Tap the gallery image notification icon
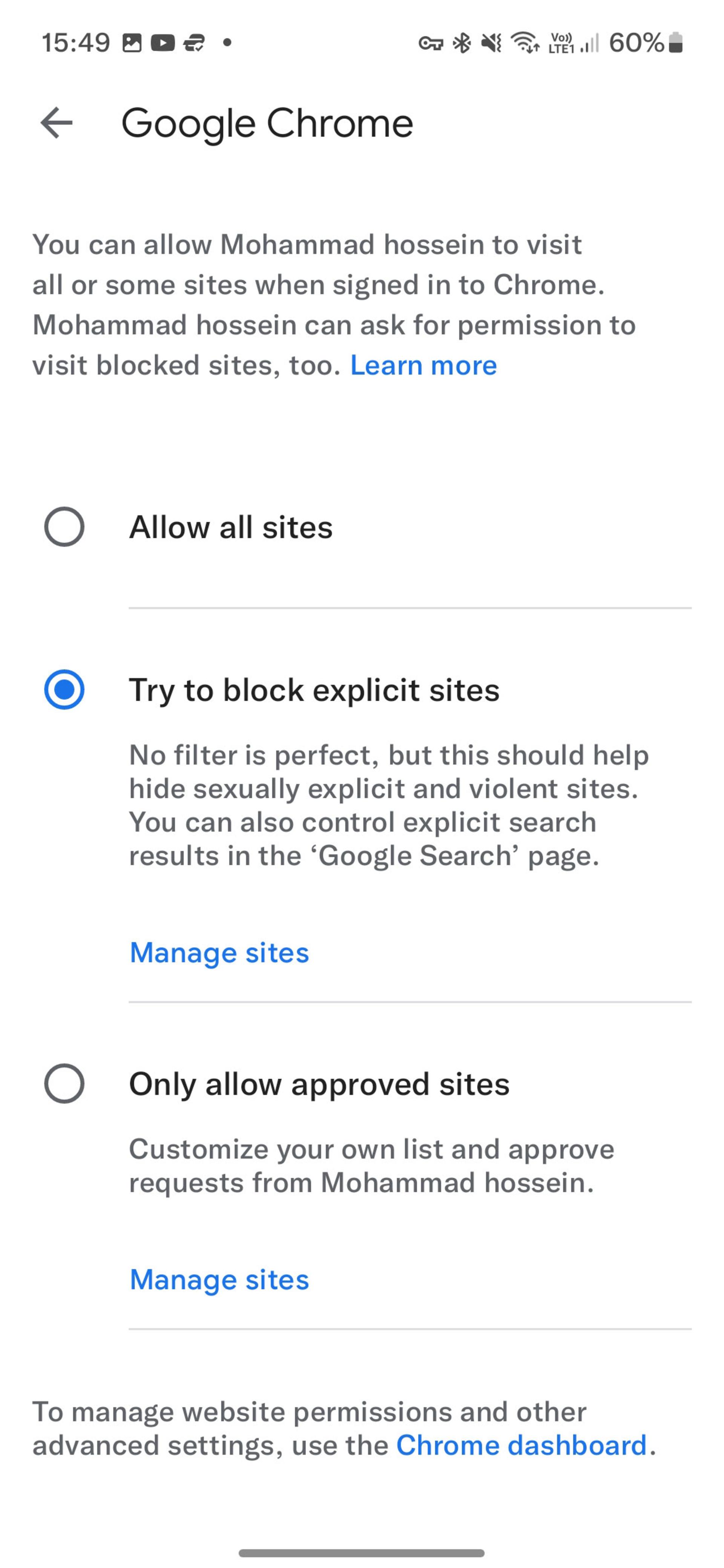 [132, 43]
